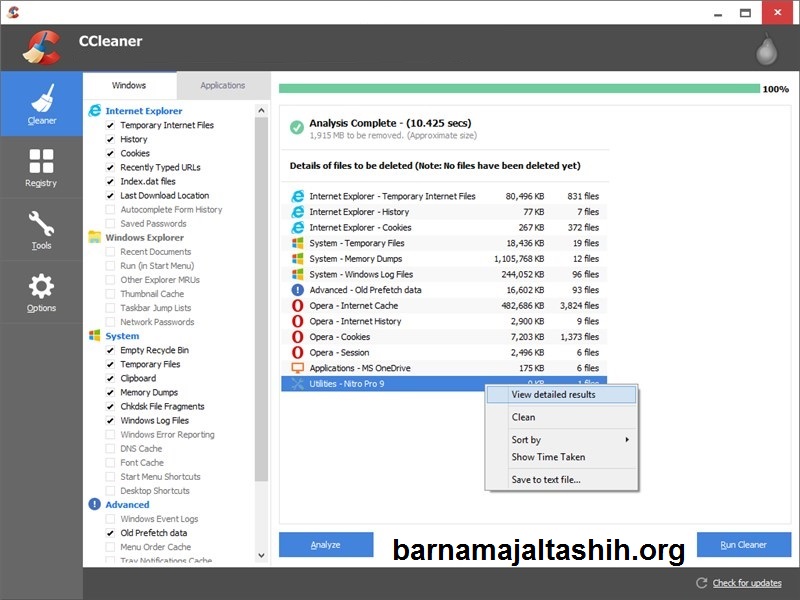This screenshot has height=600, width=800.
Task: Click Opera icon beside Opera - Session result
Action: pyautogui.click(x=297, y=353)
